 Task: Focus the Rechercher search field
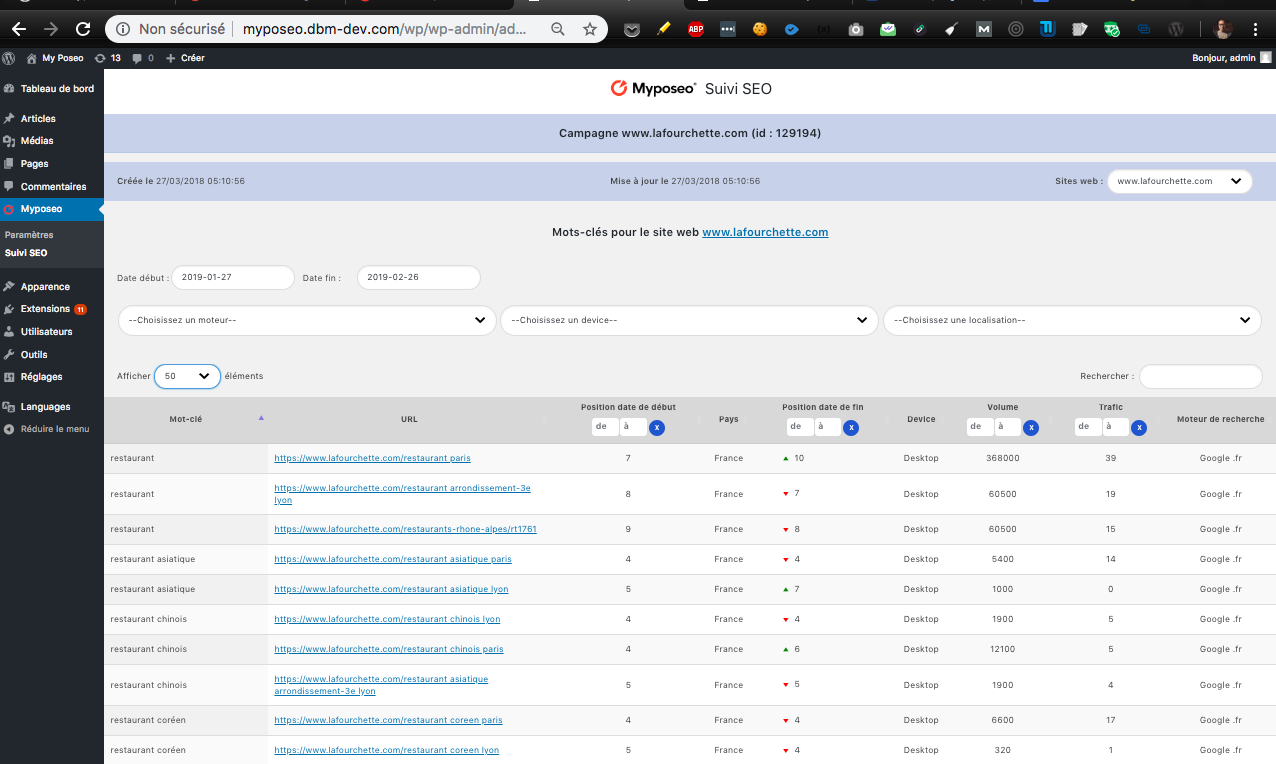tap(1200, 376)
